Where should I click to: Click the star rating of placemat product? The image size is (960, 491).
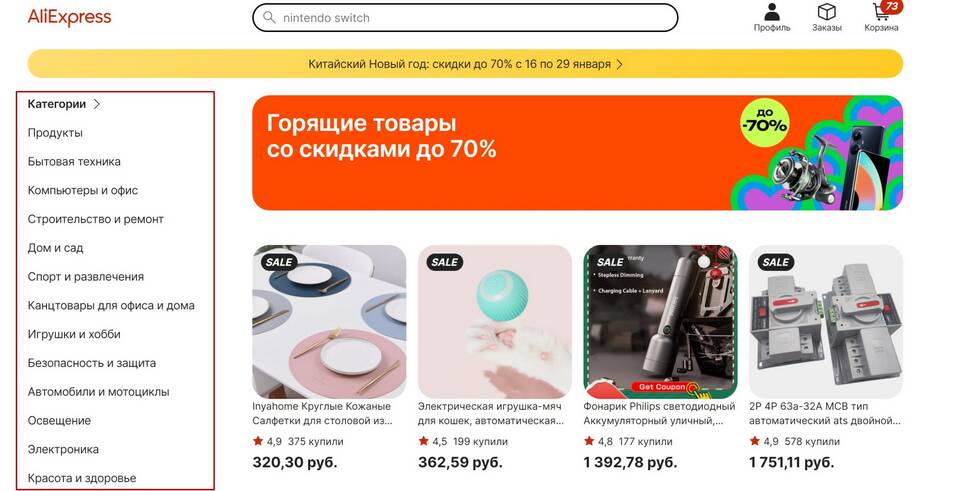pyautogui.click(x=258, y=441)
